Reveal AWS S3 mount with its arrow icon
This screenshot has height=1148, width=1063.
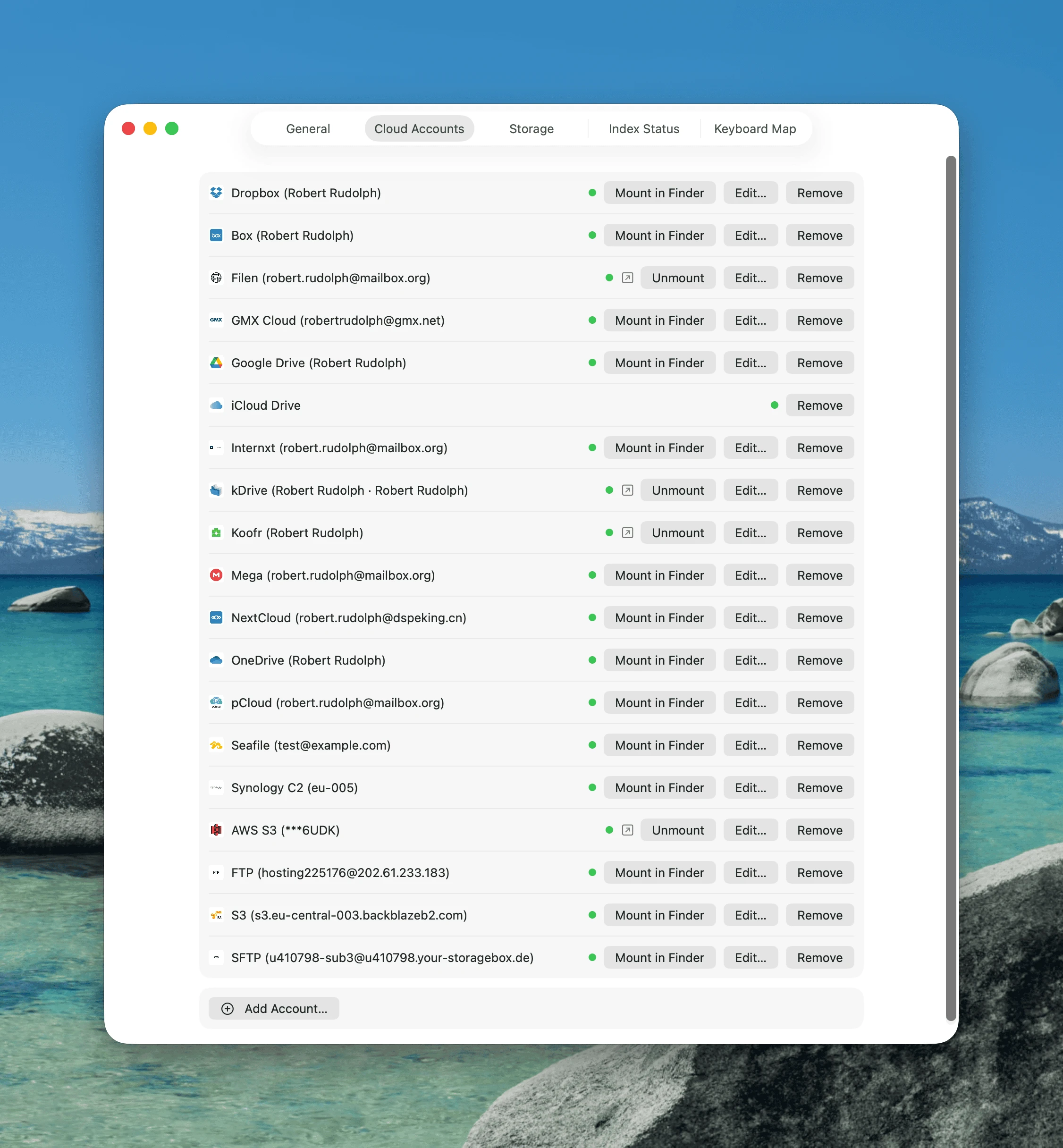628,830
